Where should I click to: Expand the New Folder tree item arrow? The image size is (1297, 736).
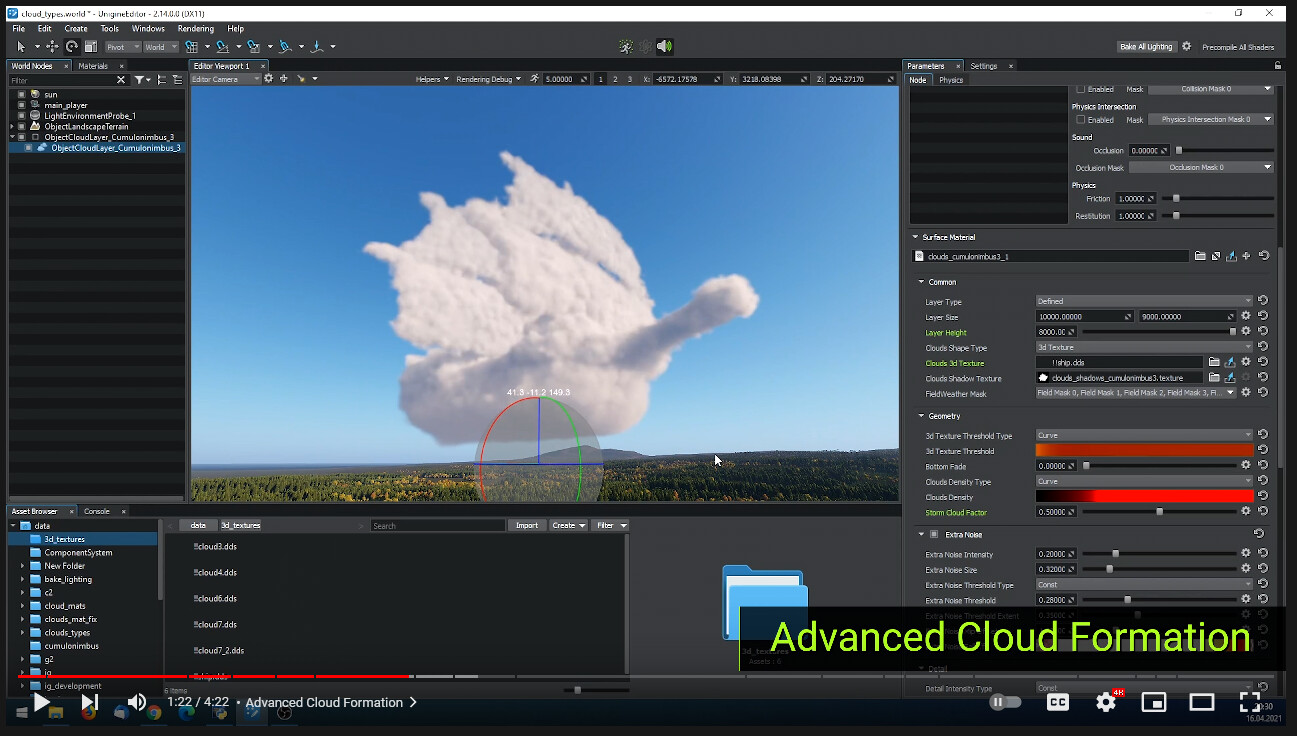pyautogui.click(x=22, y=566)
